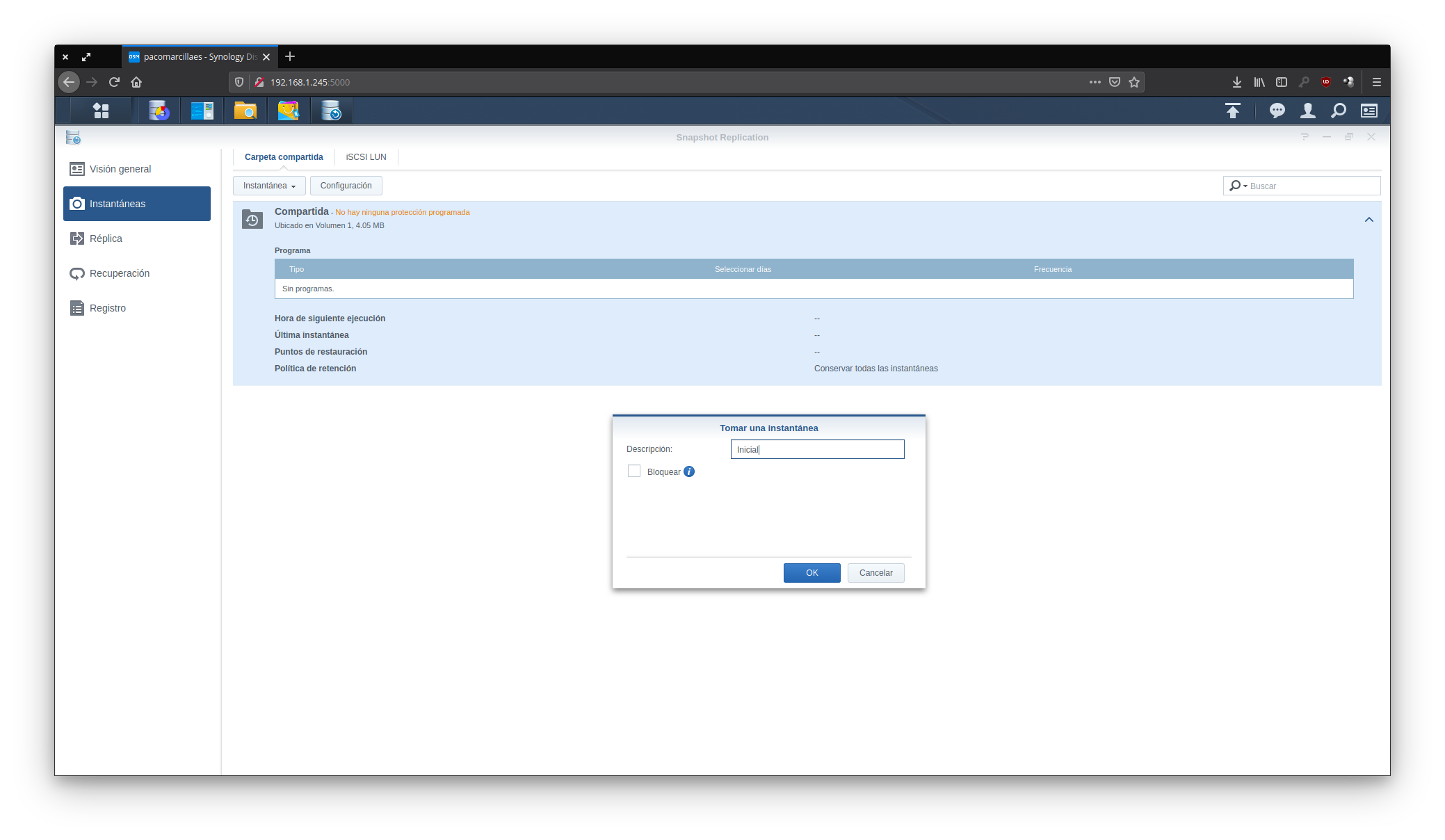Click the Bloquear info icon

(x=689, y=471)
